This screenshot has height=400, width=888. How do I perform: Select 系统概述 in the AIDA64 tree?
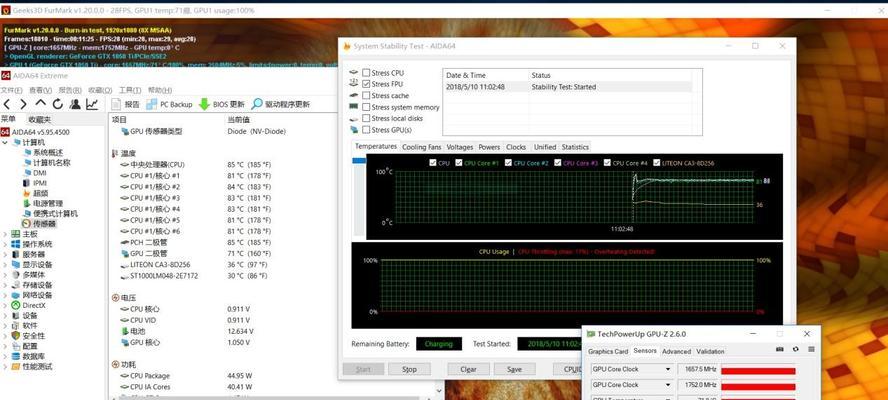coord(44,152)
